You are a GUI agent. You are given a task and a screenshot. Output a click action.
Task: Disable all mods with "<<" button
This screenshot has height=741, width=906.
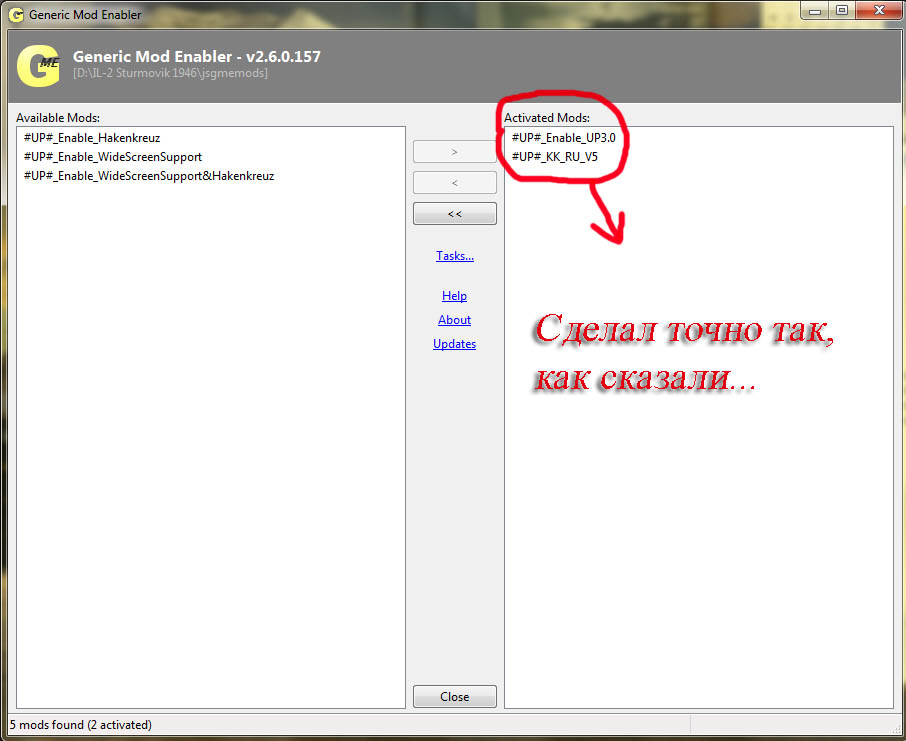click(455, 214)
